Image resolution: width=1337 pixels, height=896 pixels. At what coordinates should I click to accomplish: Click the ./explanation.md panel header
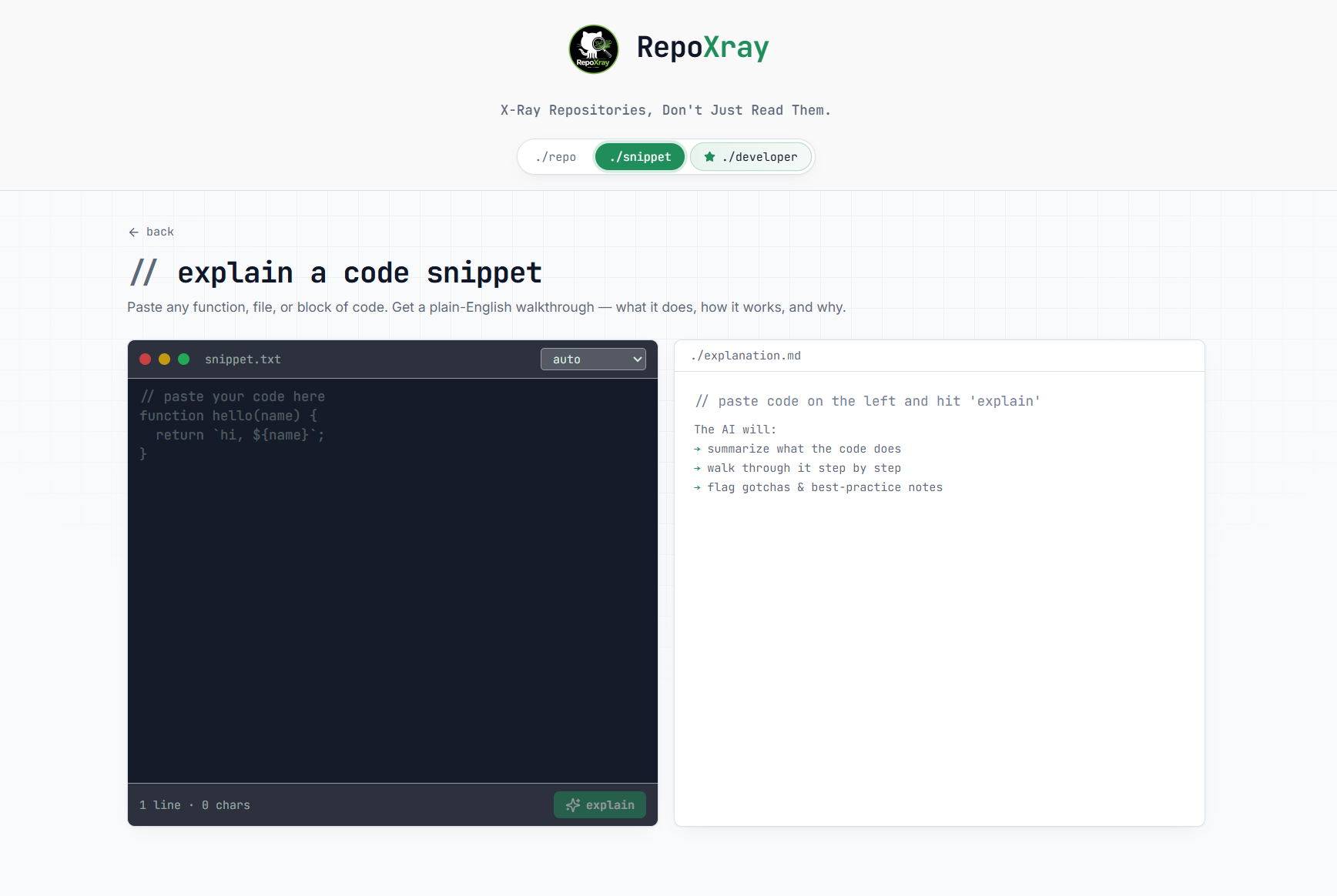[x=940, y=356]
